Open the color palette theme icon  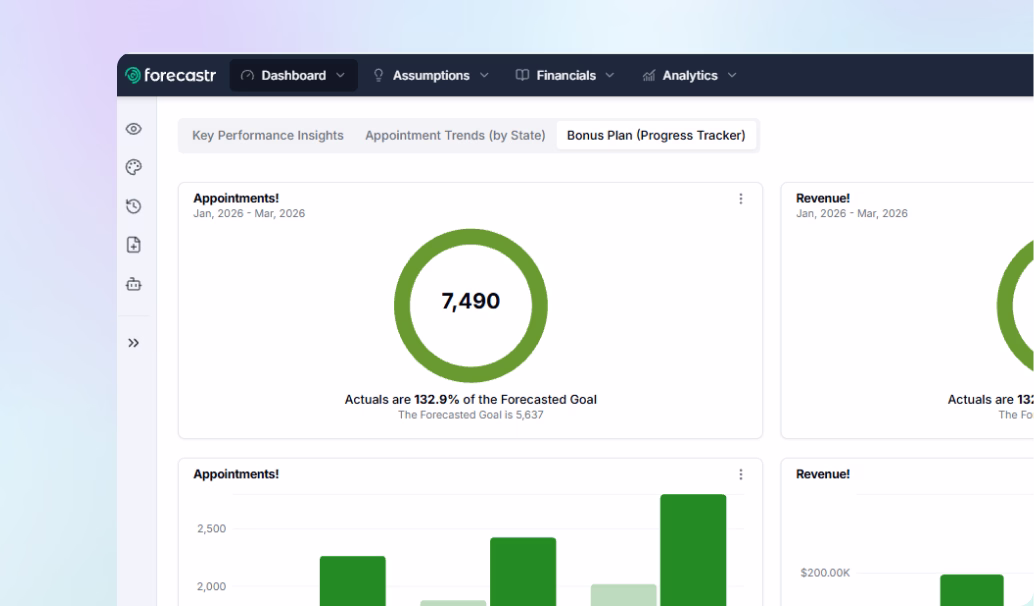(x=134, y=167)
